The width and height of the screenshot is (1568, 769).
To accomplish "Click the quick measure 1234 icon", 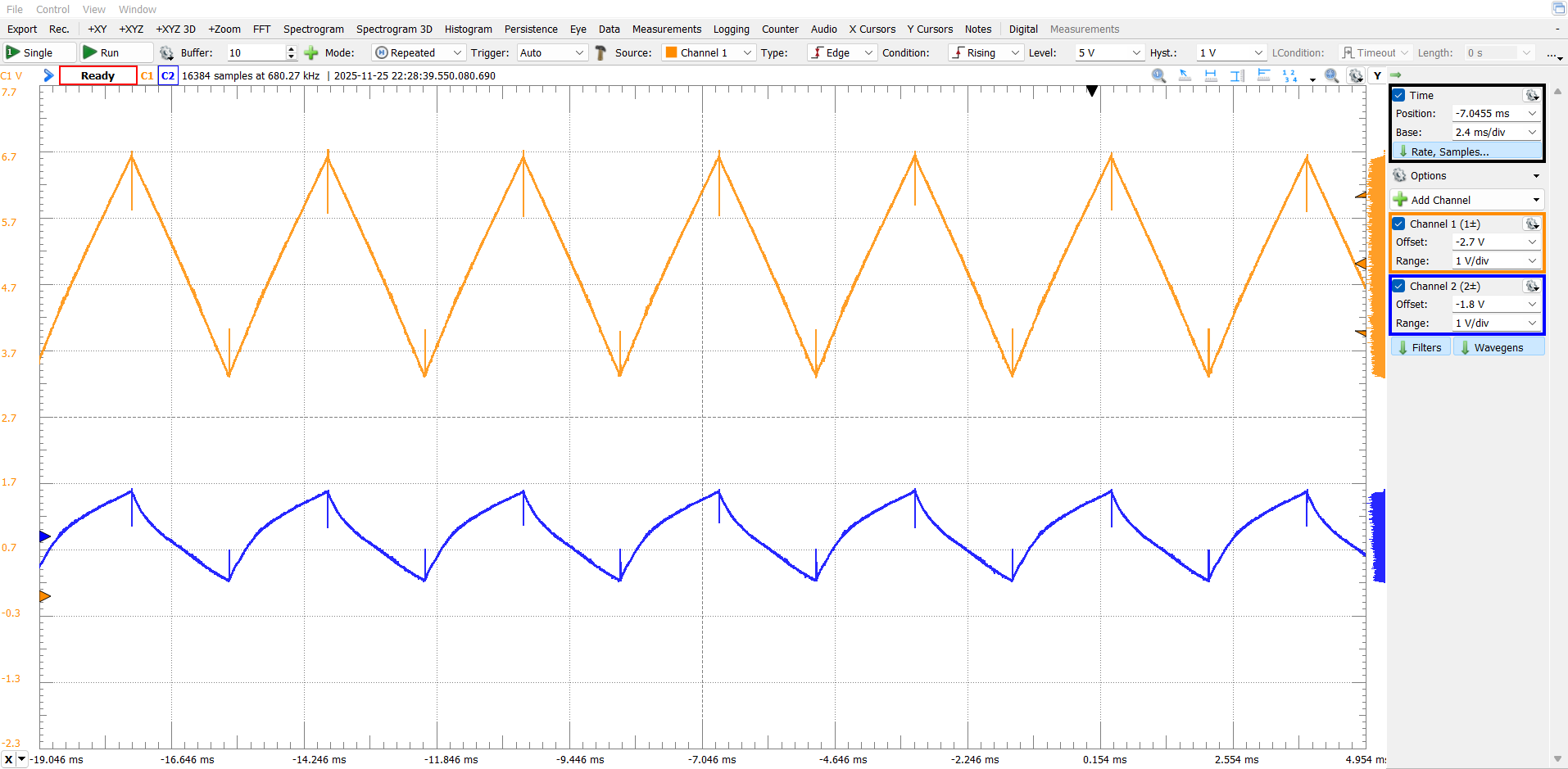I will [1289, 75].
